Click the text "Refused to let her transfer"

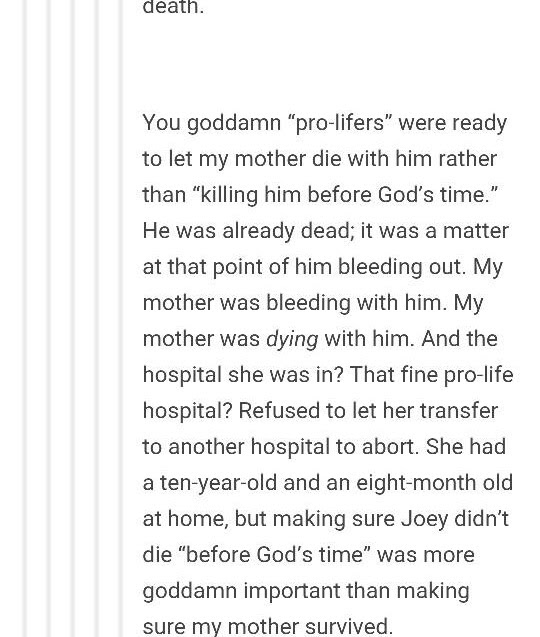(x=368, y=411)
